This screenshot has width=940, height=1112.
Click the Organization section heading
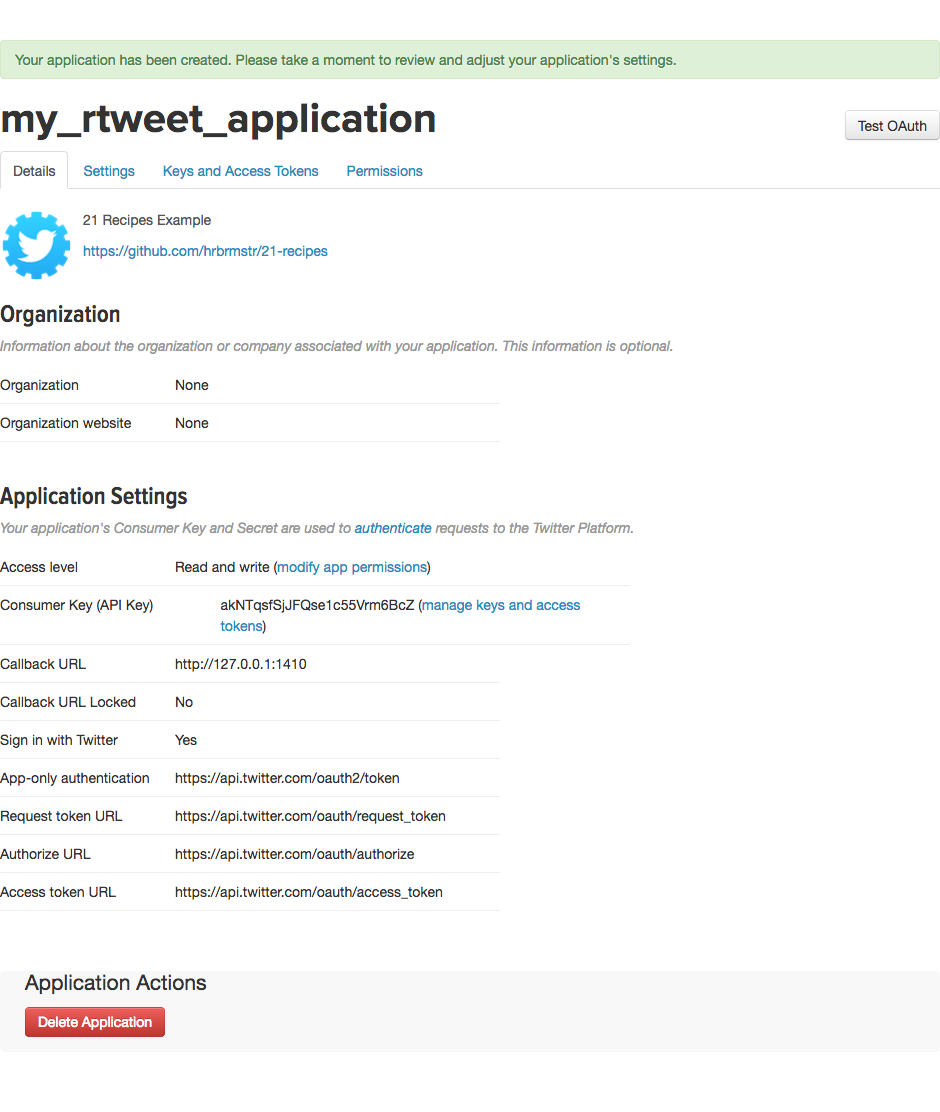click(60, 314)
